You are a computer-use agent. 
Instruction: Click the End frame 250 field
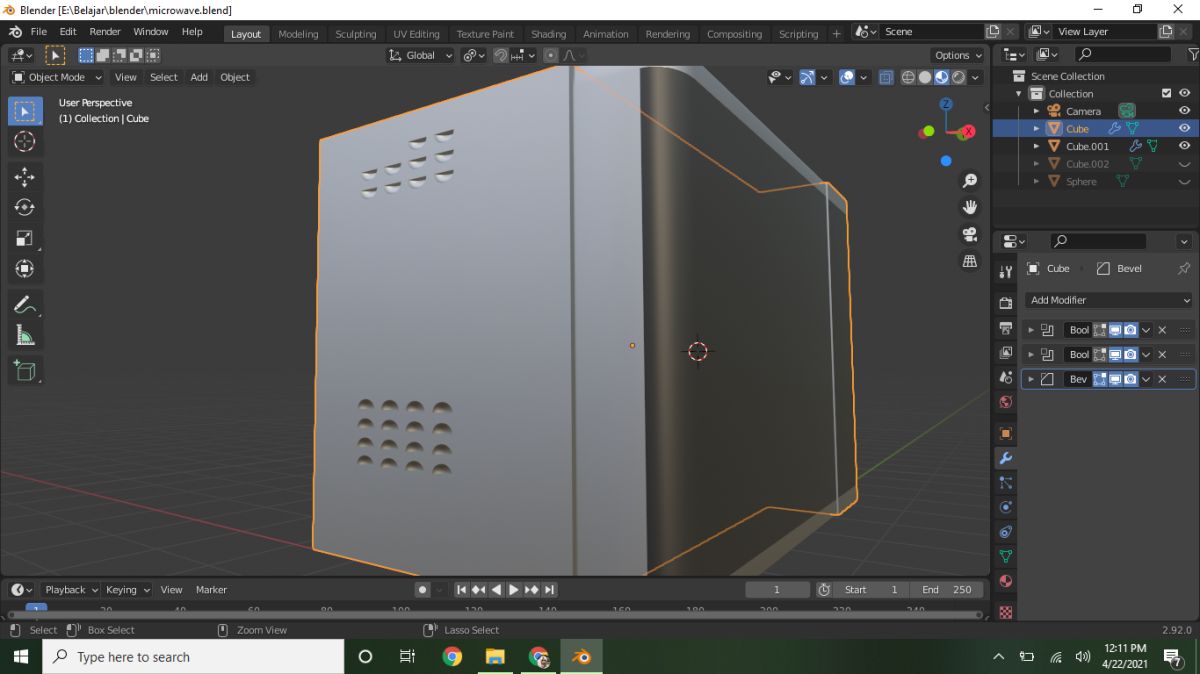pos(947,590)
